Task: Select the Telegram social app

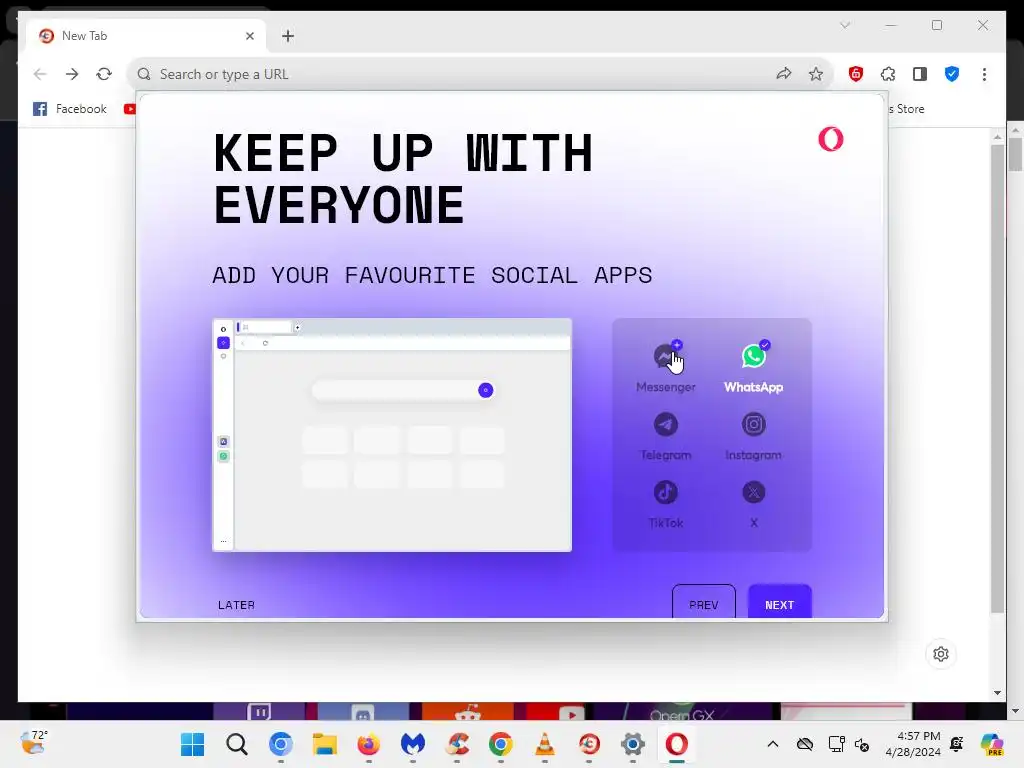Action: pos(665,436)
